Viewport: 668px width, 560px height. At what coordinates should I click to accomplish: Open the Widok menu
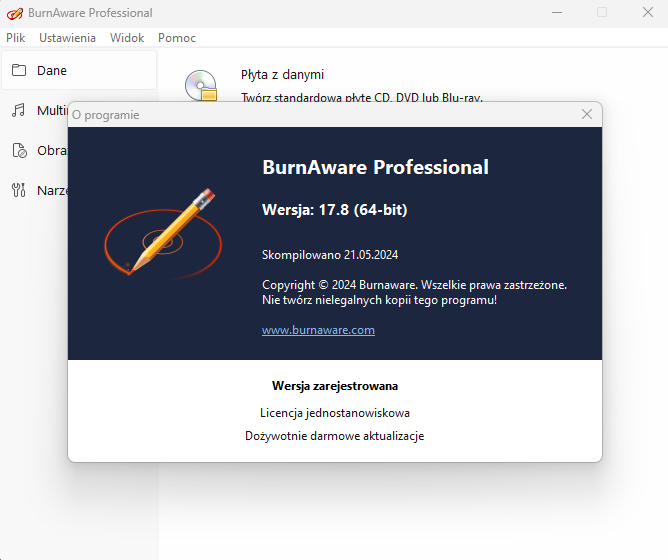click(127, 38)
